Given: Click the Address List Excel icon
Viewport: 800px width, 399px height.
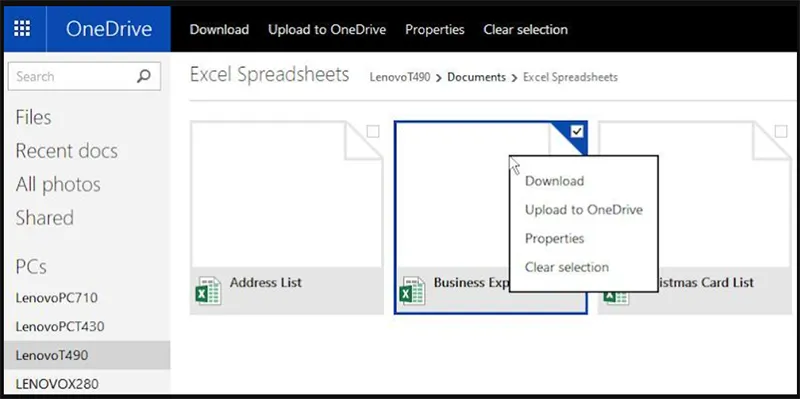Looking at the screenshot, I should pyautogui.click(x=208, y=290).
